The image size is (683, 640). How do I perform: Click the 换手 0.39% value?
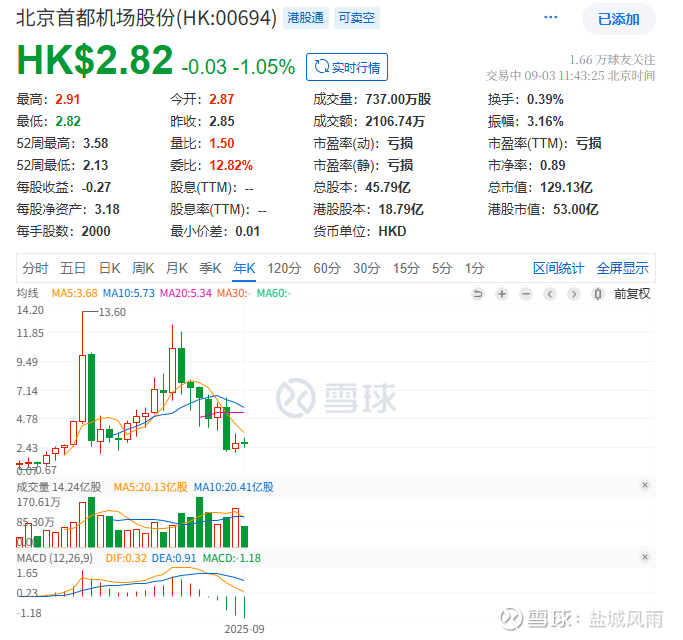[545, 99]
